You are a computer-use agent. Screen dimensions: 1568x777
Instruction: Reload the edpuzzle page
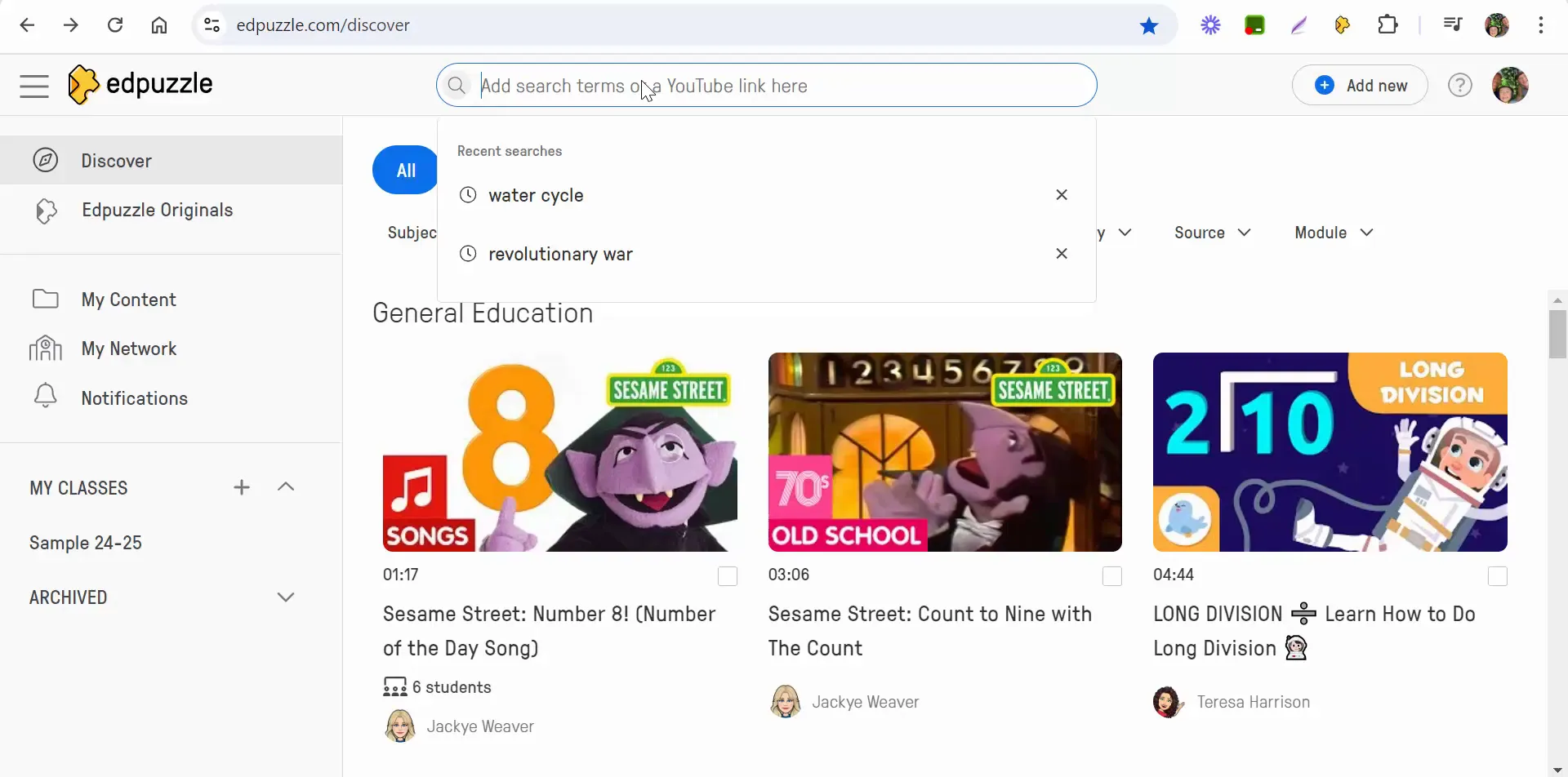115,25
